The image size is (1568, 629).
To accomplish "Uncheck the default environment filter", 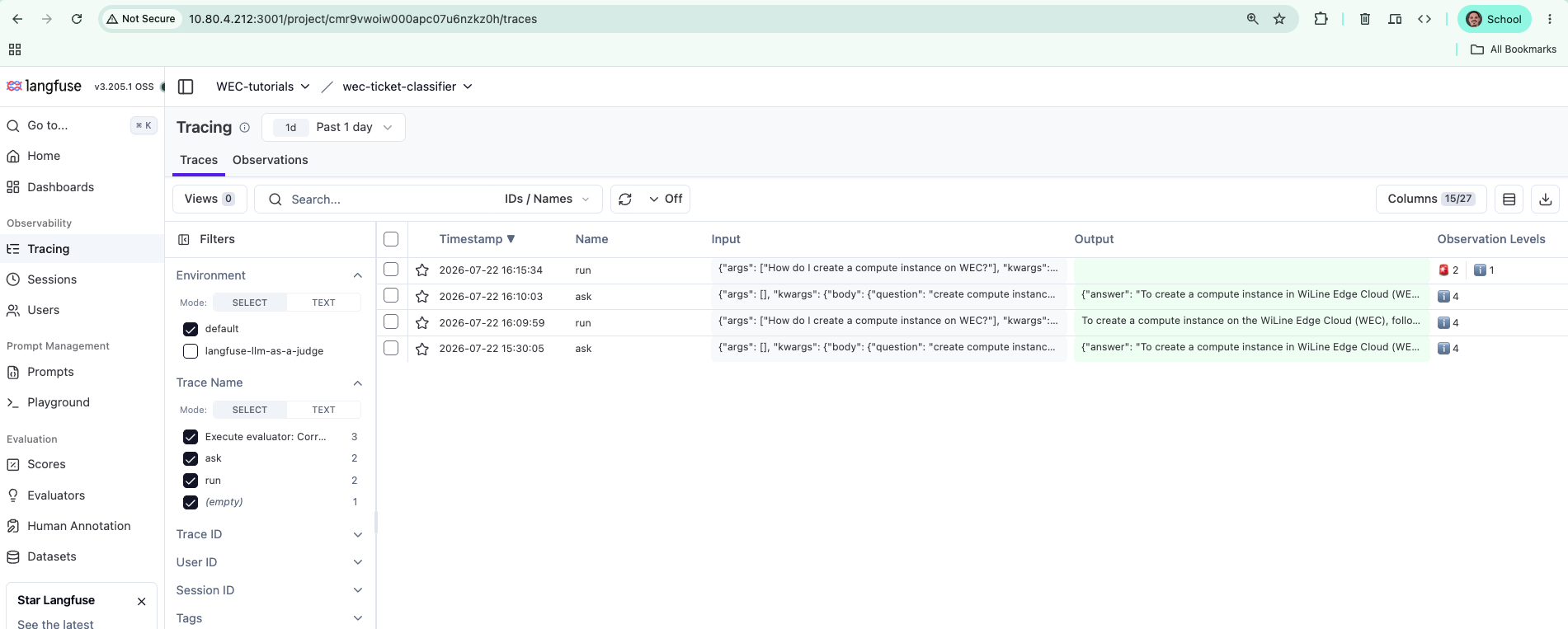I will coord(191,329).
